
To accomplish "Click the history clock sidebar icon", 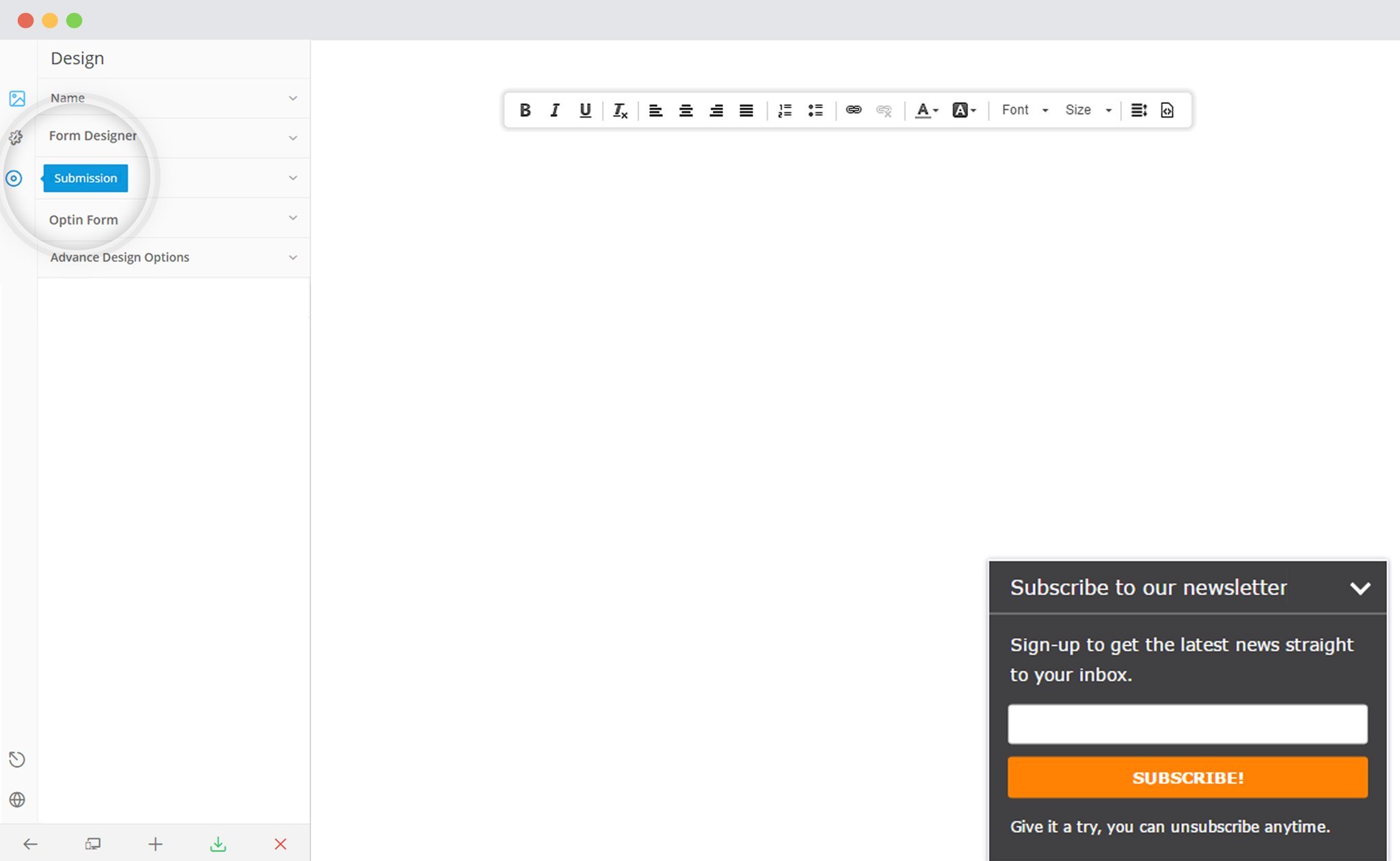I will tap(17, 759).
